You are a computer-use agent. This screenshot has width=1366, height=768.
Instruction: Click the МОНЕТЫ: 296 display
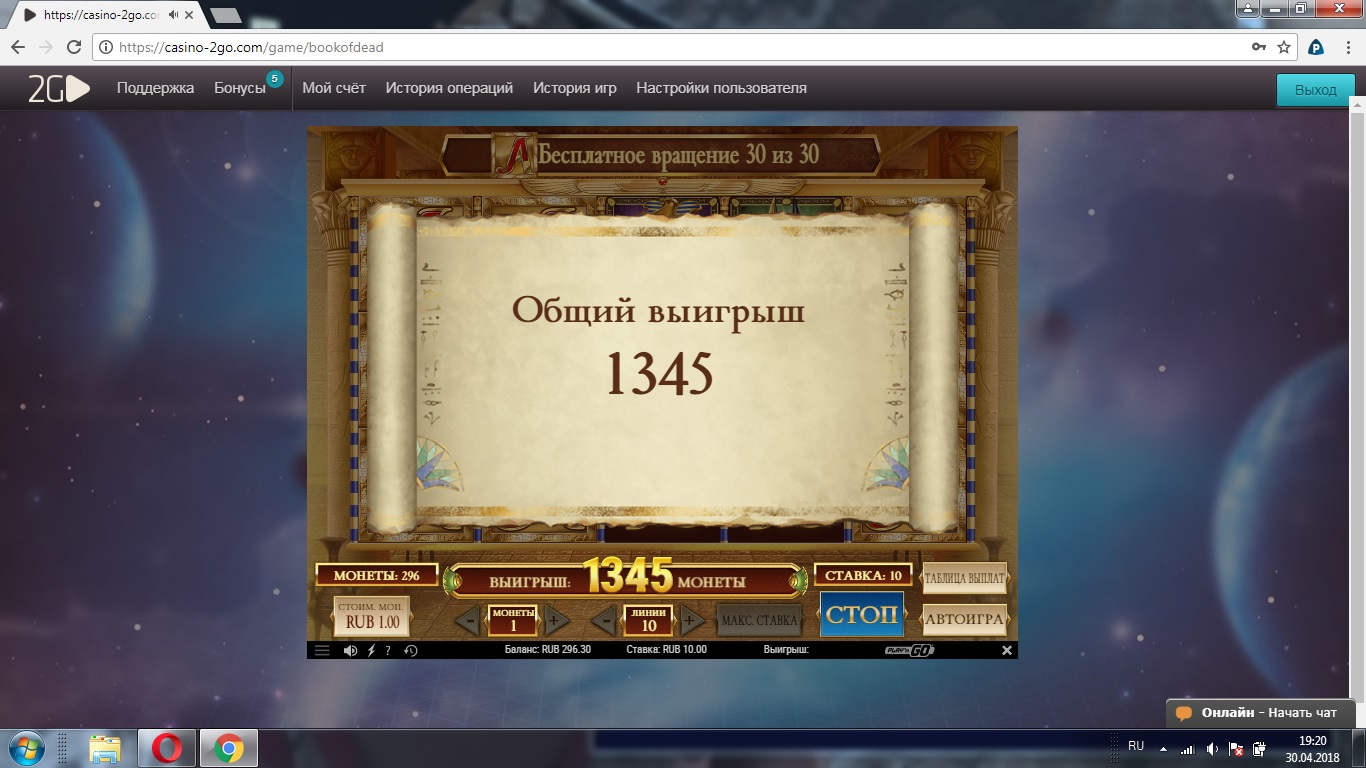tap(377, 575)
